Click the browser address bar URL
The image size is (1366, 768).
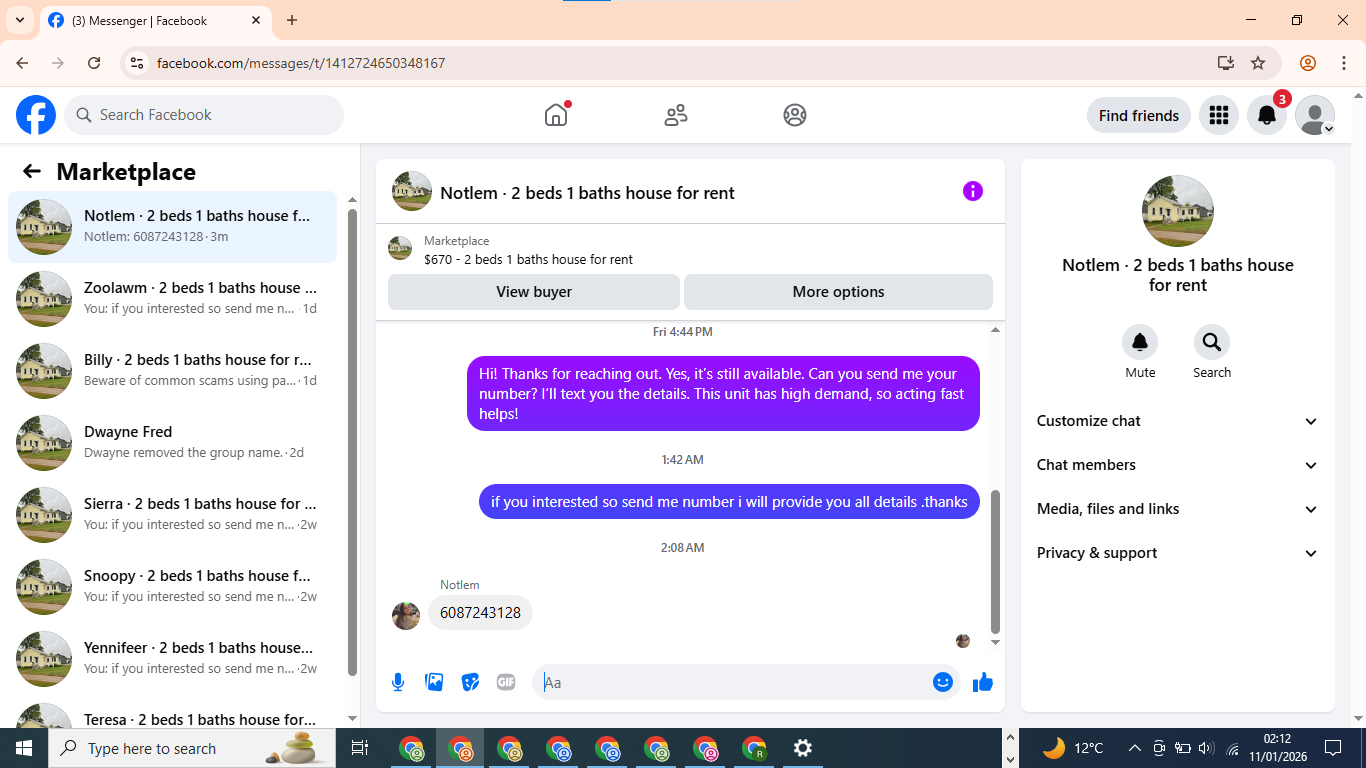pos(301,63)
